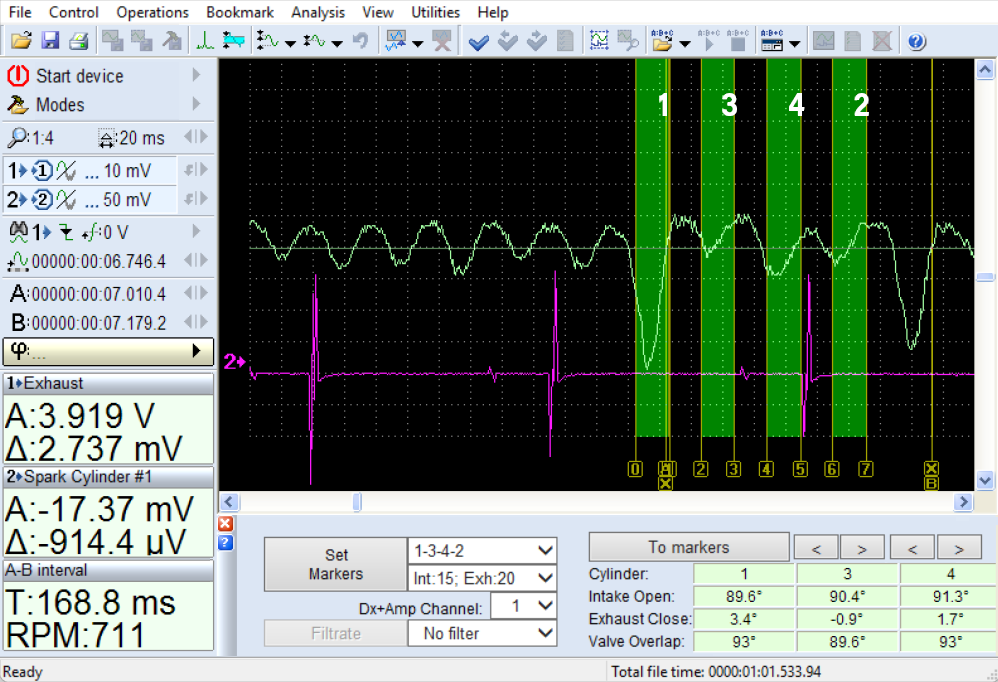Click the last > button beside To markers
The height and width of the screenshot is (682, 998).
959,548
